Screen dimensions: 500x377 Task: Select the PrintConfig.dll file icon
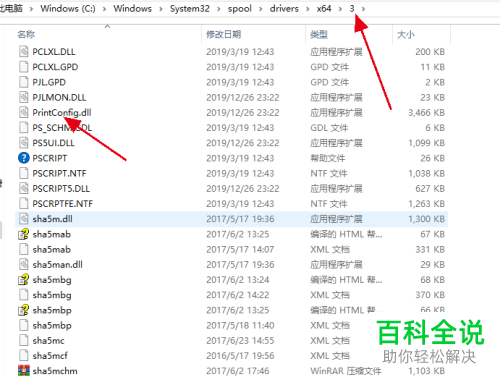24,113
